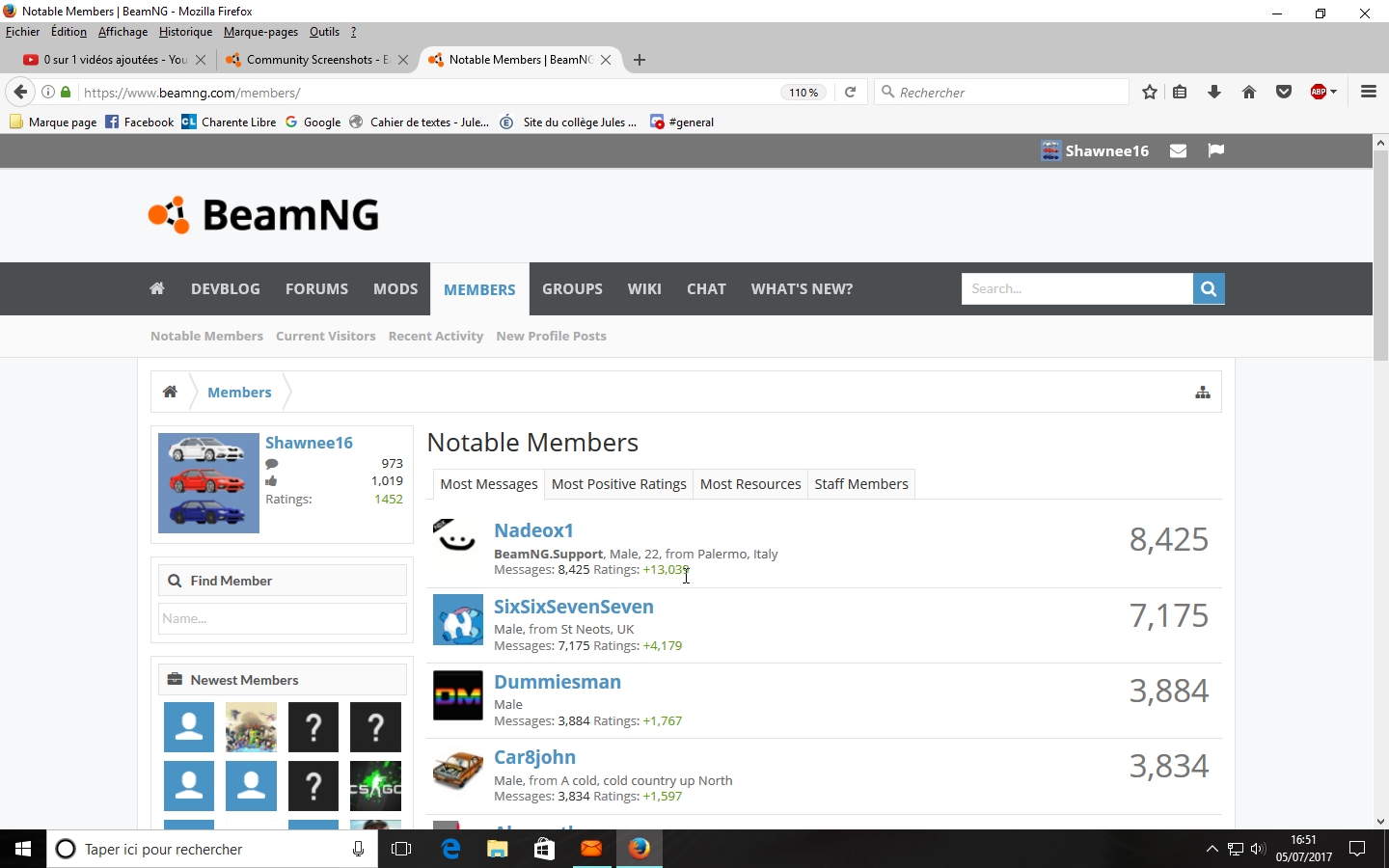Open the alerts flag icon
The height and width of the screenshot is (868, 1389).
point(1216,150)
